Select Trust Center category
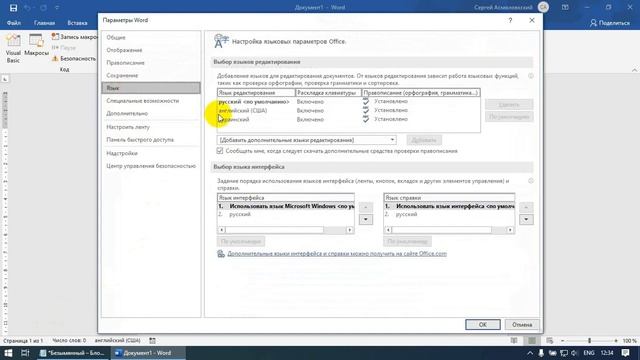The width and height of the screenshot is (640, 360). point(151,166)
